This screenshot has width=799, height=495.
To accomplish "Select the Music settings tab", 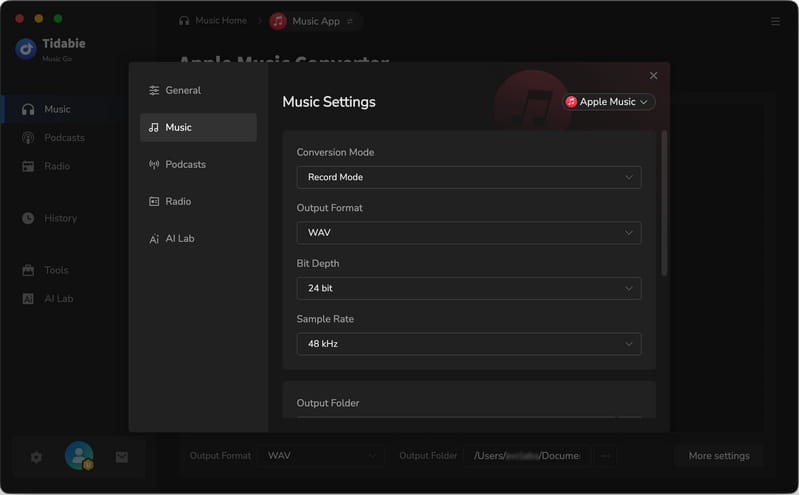I will pyautogui.click(x=198, y=127).
